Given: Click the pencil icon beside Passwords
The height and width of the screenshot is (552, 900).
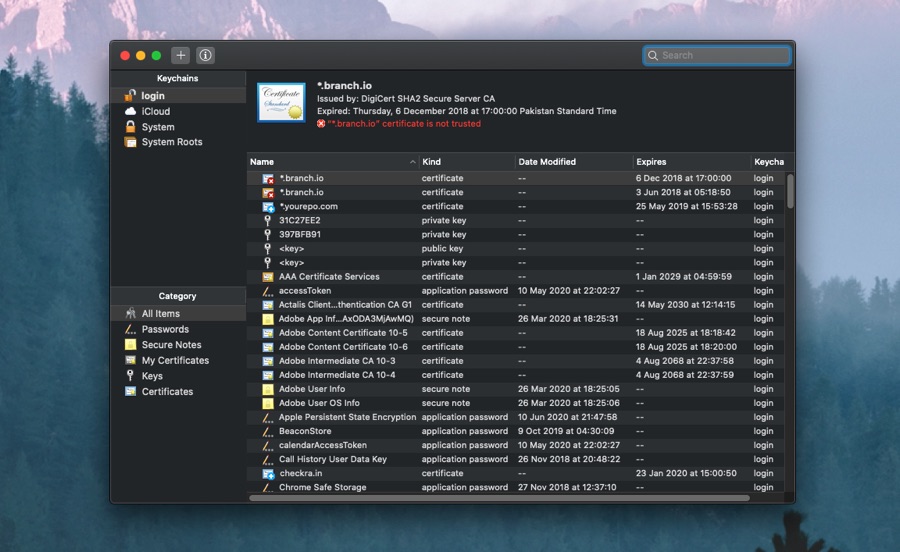Looking at the screenshot, I should [130, 329].
